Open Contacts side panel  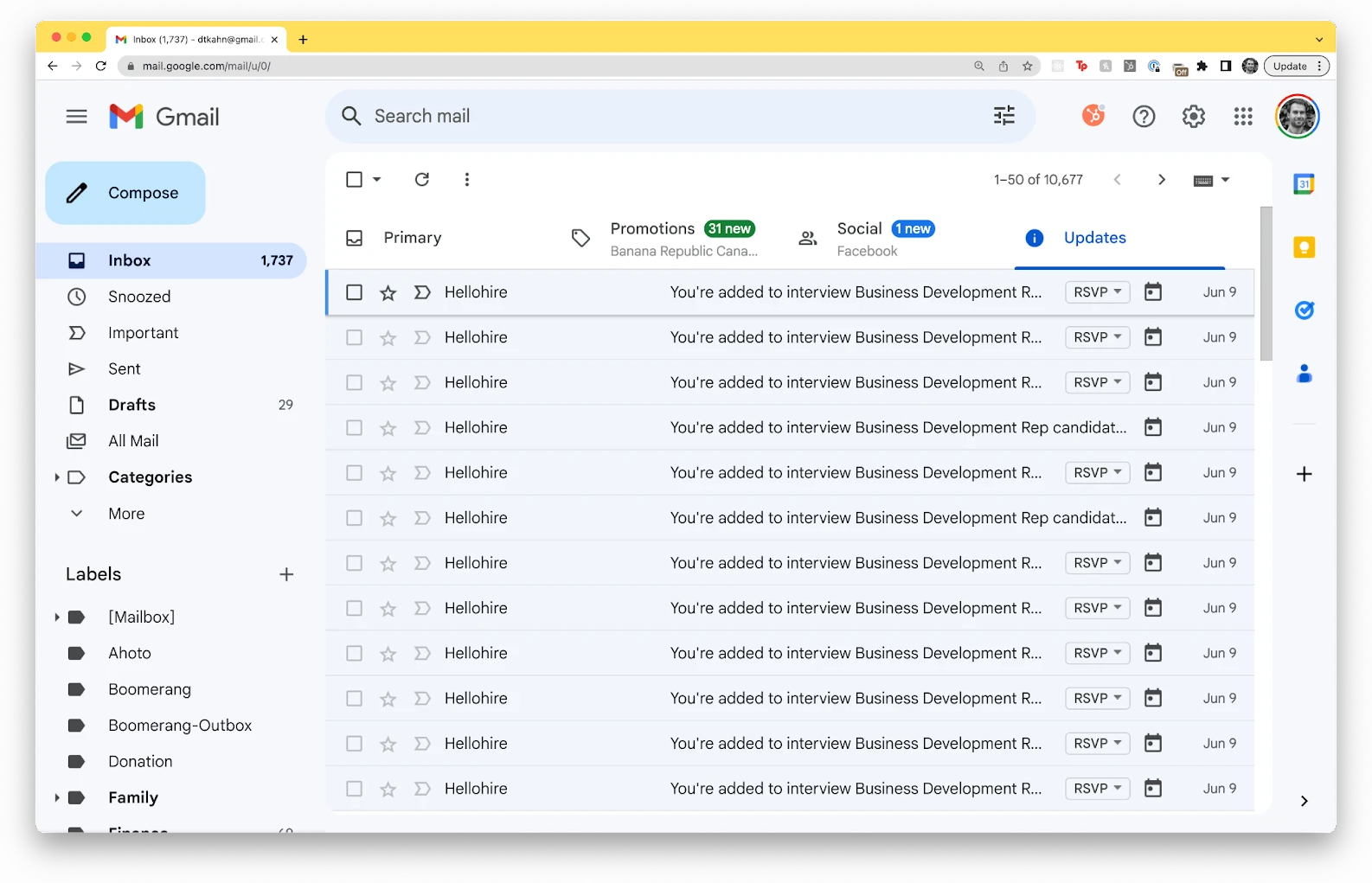point(1304,374)
